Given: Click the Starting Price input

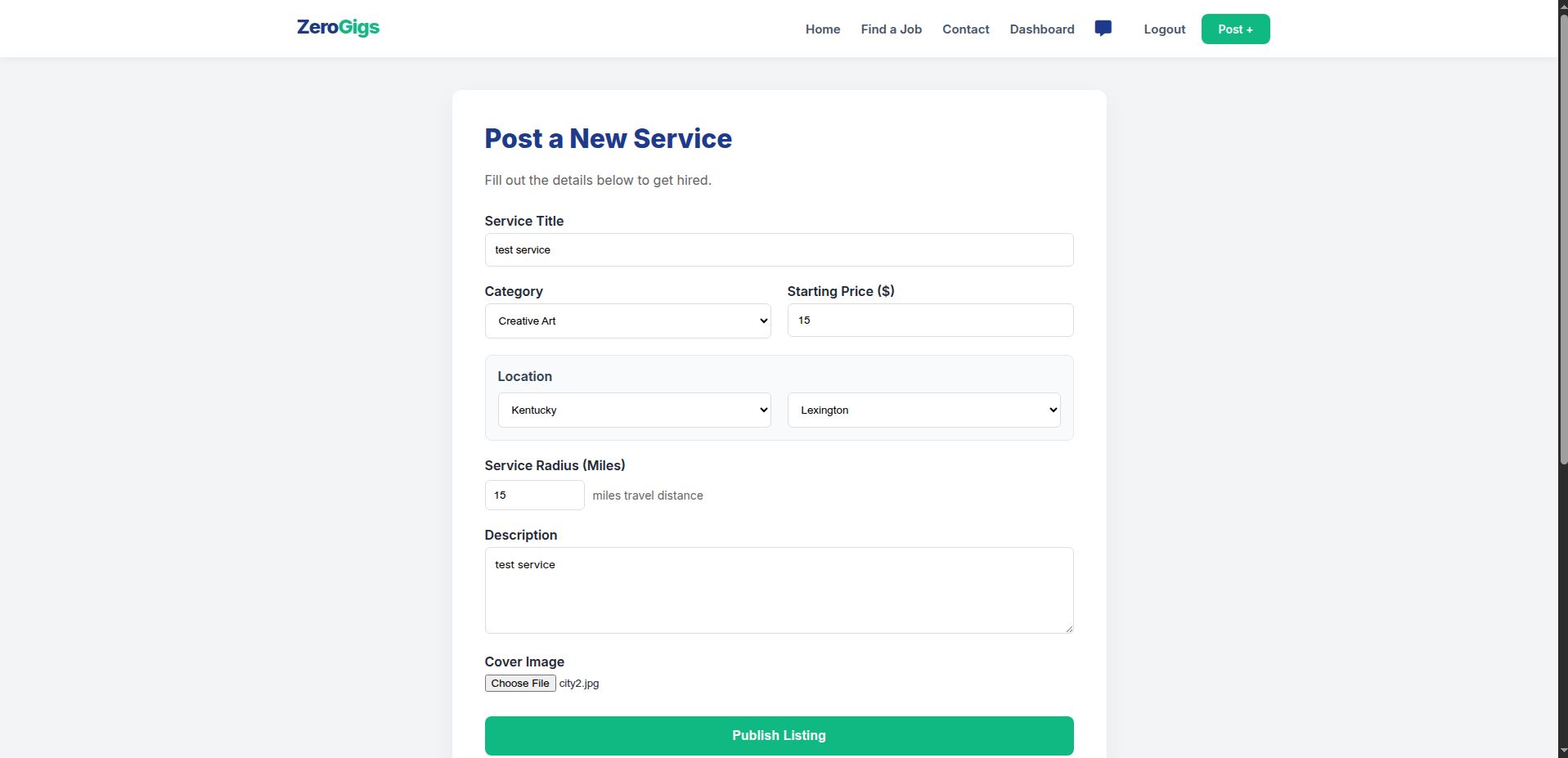Looking at the screenshot, I should point(930,321).
